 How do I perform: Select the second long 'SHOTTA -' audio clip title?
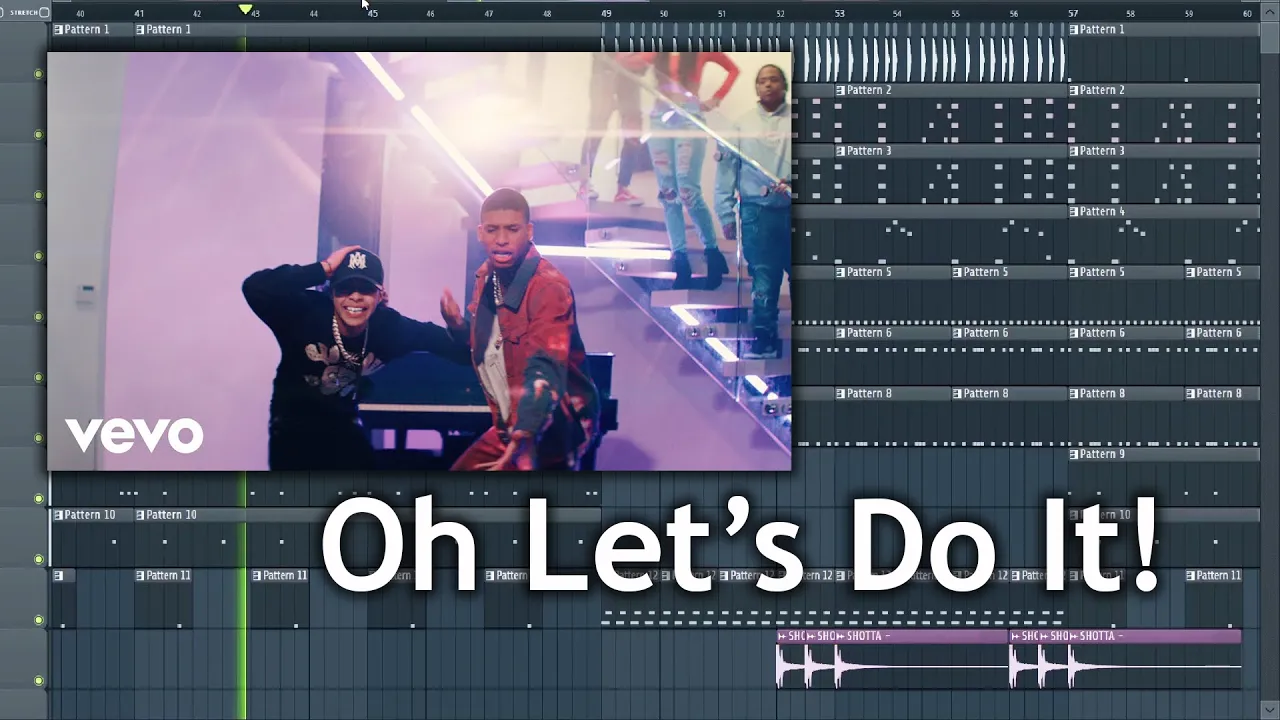pyautogui.click(x=1101, y=636)
